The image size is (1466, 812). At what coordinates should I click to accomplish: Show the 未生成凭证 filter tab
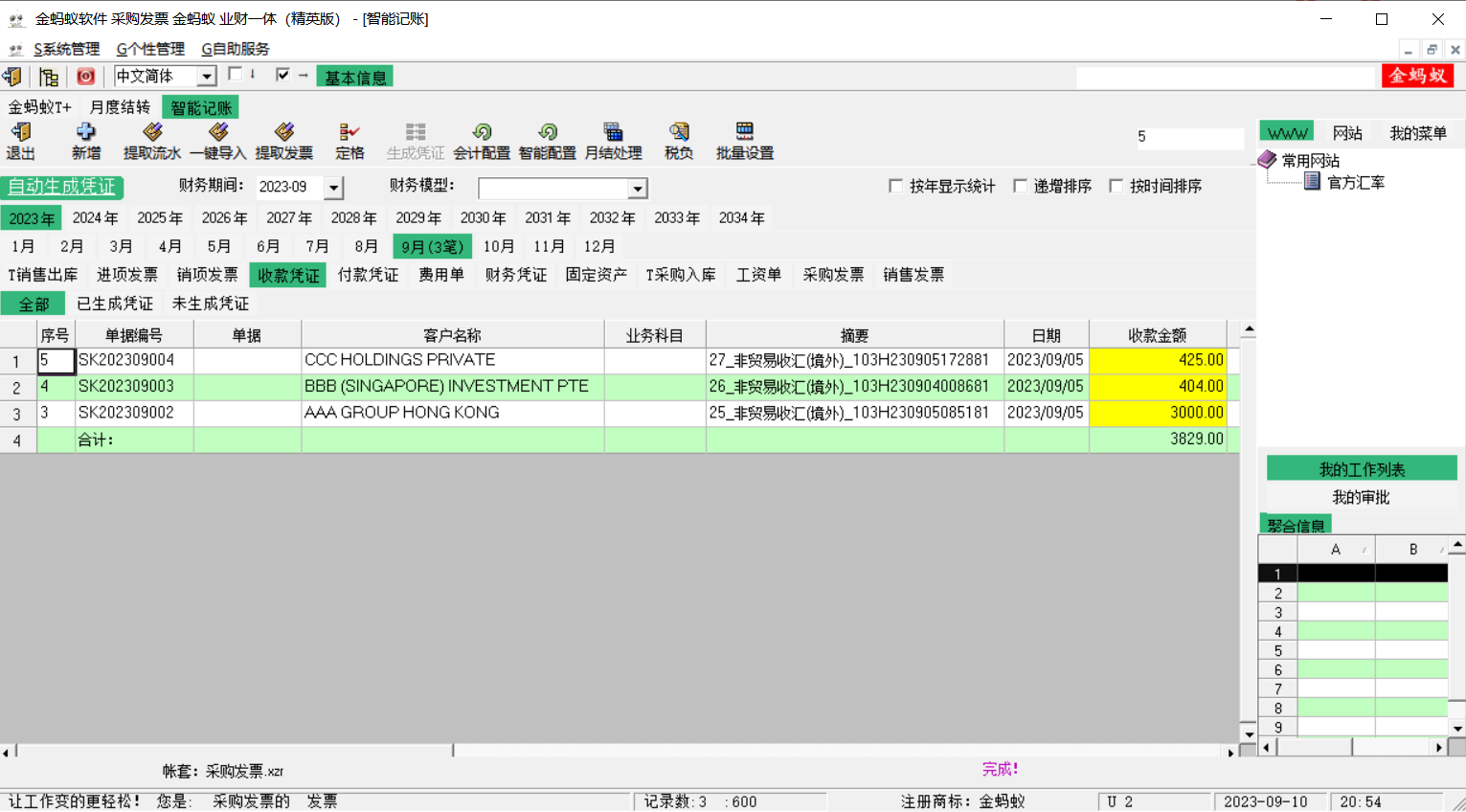[211, 304]
